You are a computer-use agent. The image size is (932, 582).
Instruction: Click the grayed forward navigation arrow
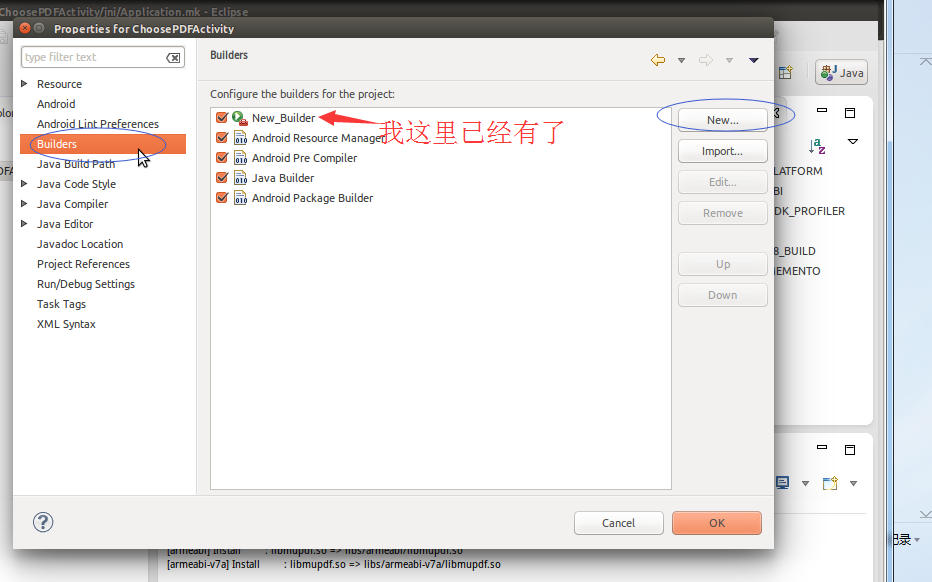(706, 60)
